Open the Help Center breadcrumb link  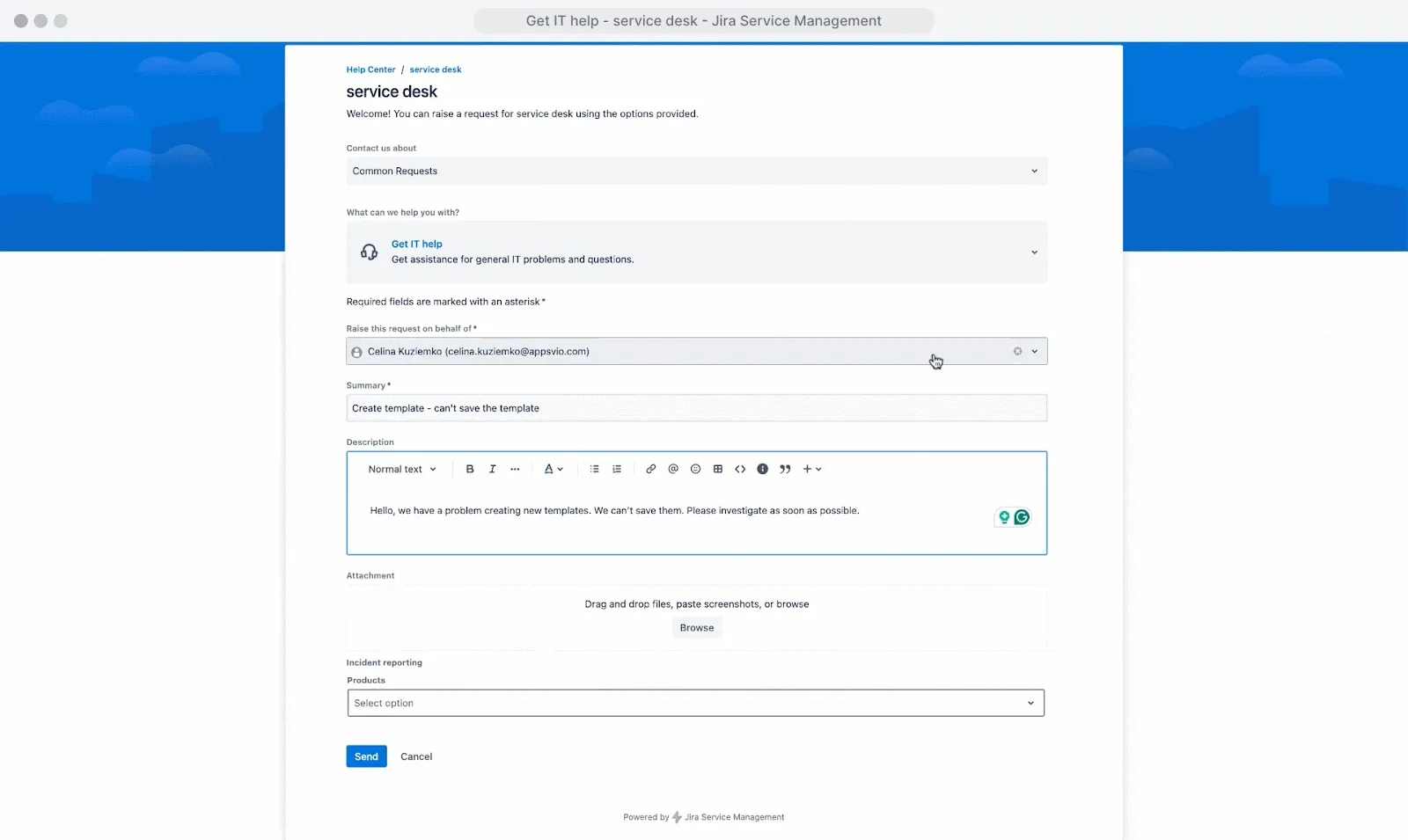click(x=370, y=69)
